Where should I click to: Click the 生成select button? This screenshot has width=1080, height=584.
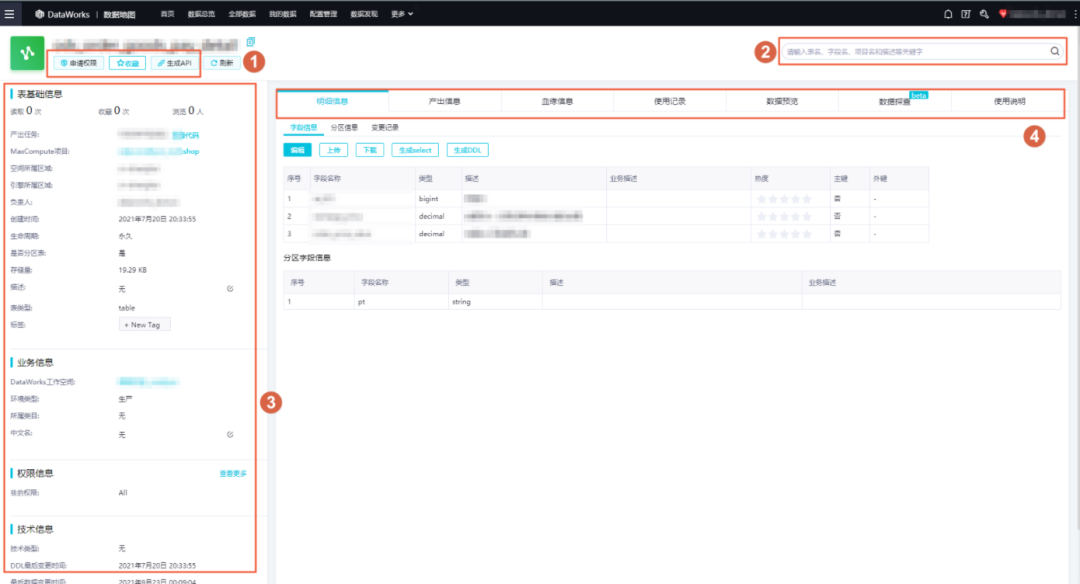415,150
